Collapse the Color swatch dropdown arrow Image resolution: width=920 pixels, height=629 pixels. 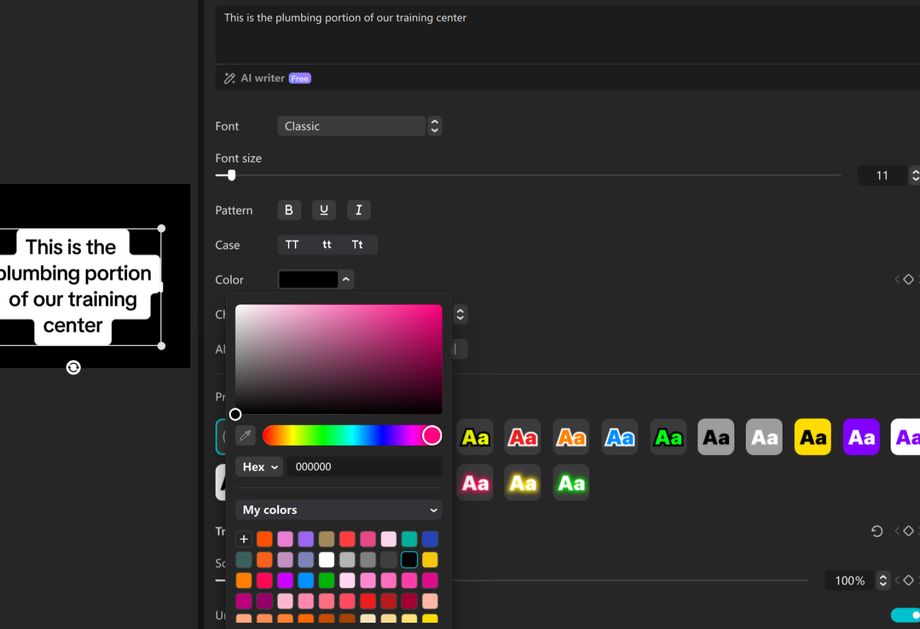pyautogui.click(x=346, y=280)
